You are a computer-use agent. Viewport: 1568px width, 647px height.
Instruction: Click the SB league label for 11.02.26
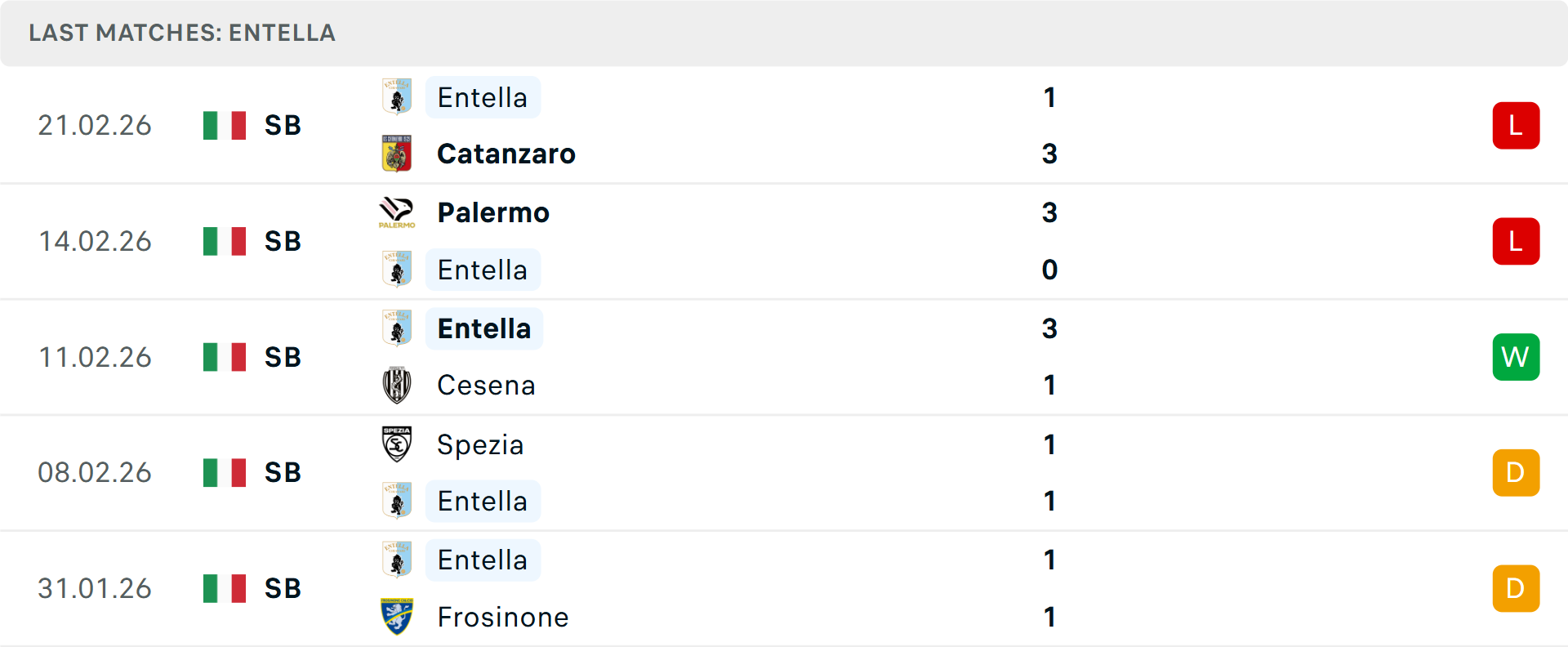click(283, 357)
